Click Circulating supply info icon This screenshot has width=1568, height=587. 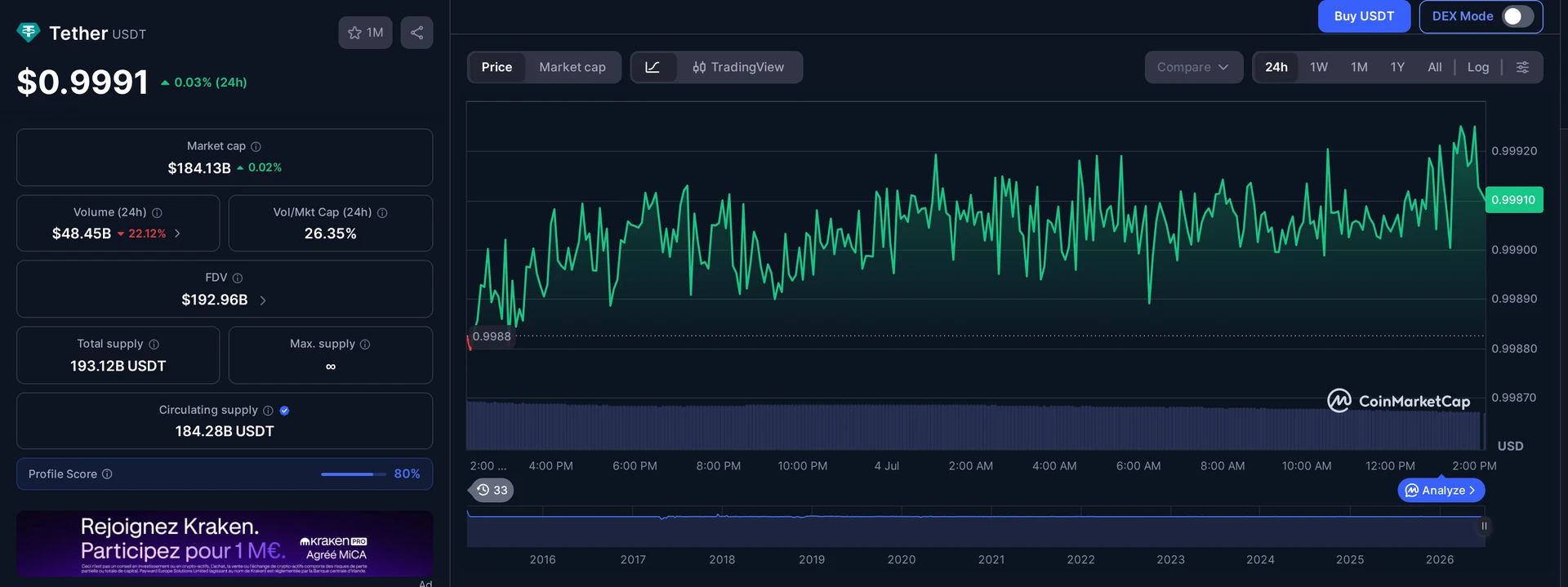point(268,411)
